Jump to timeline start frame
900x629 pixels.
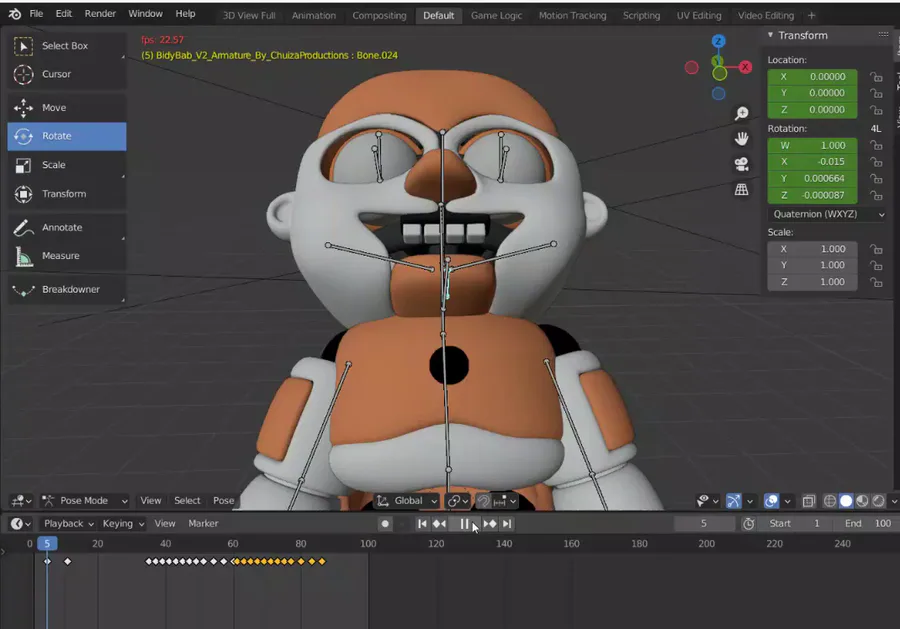point(422,524)
